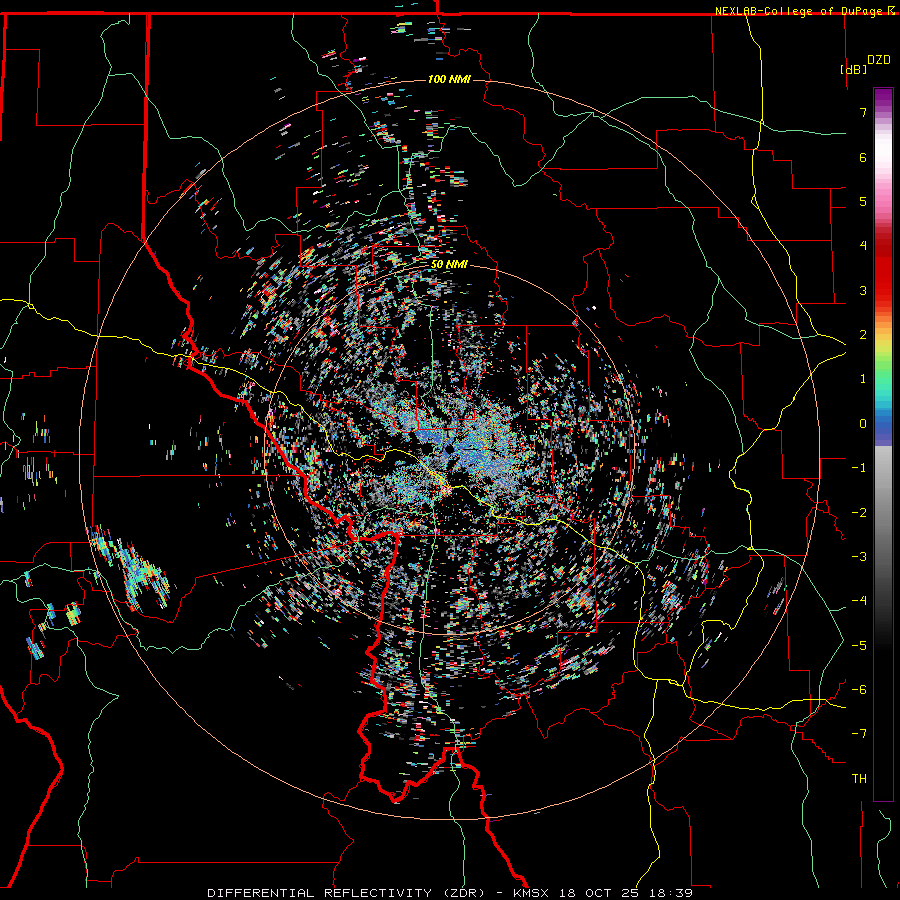
Task: Click the dark radar site at the map center
Action: [x=449, y=449]
